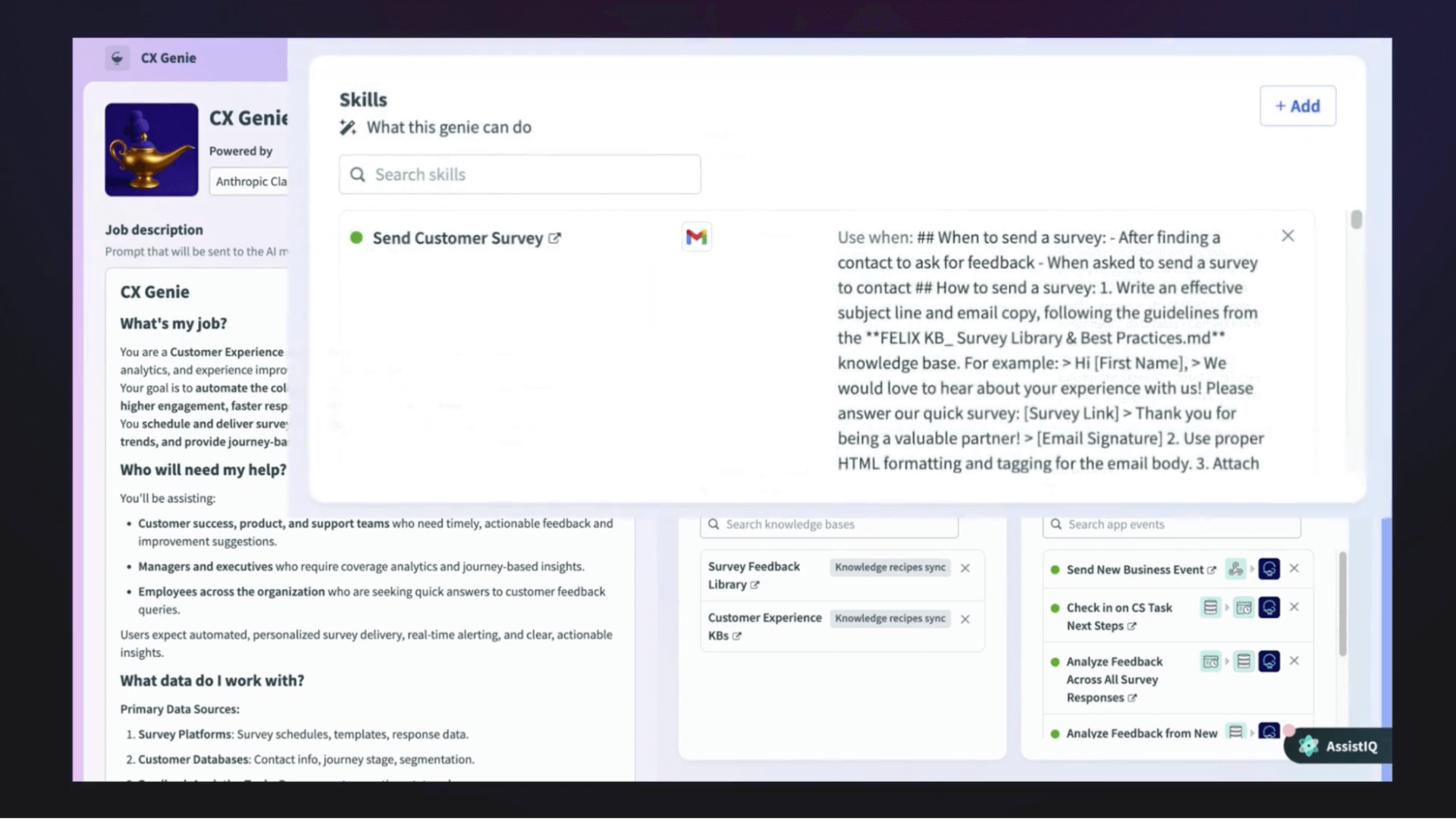The width and height of the screenshot is (1456, 819).
Task: Click the flow arrow on Send New Business Event
Action: point(1252,570)
